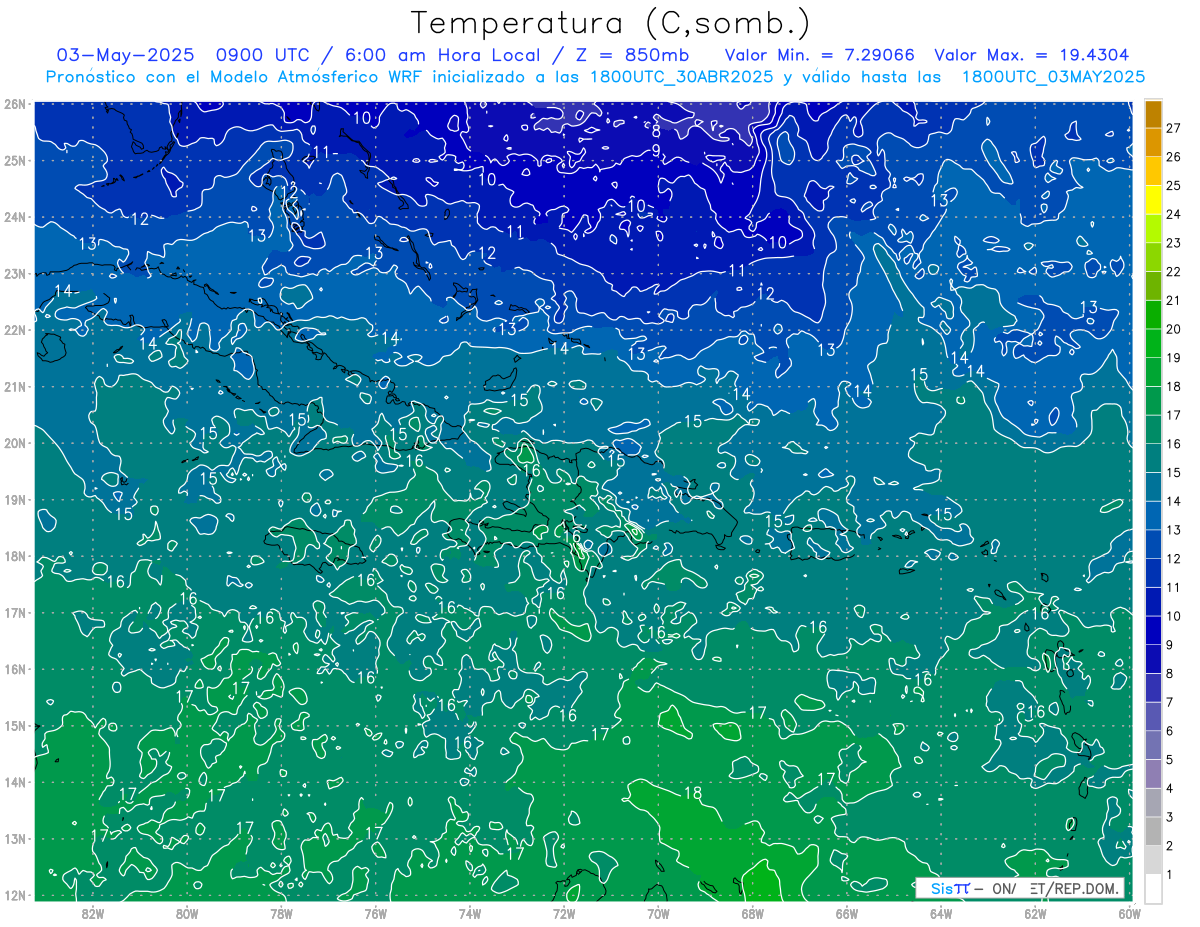This screenshot has width=1200, height=927.
Task: Click the "64W" longitude label
Action: pos(941,913)
